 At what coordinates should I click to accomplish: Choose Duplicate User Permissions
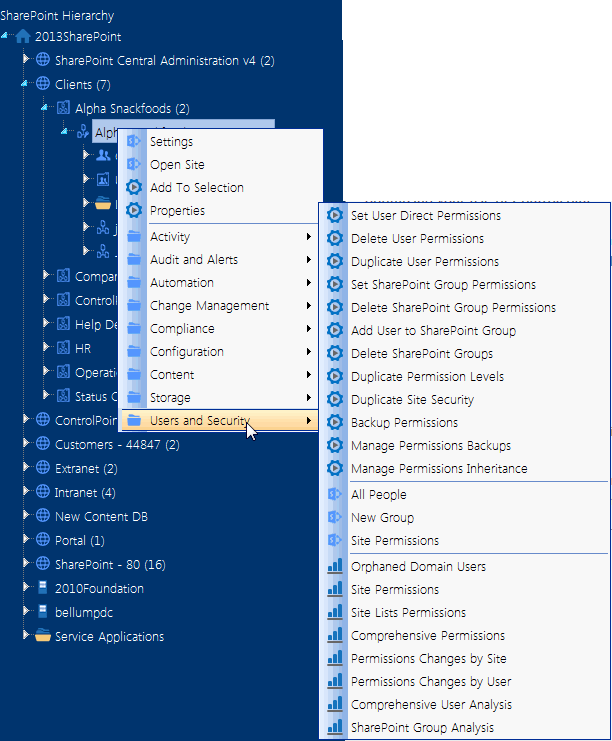465,261
